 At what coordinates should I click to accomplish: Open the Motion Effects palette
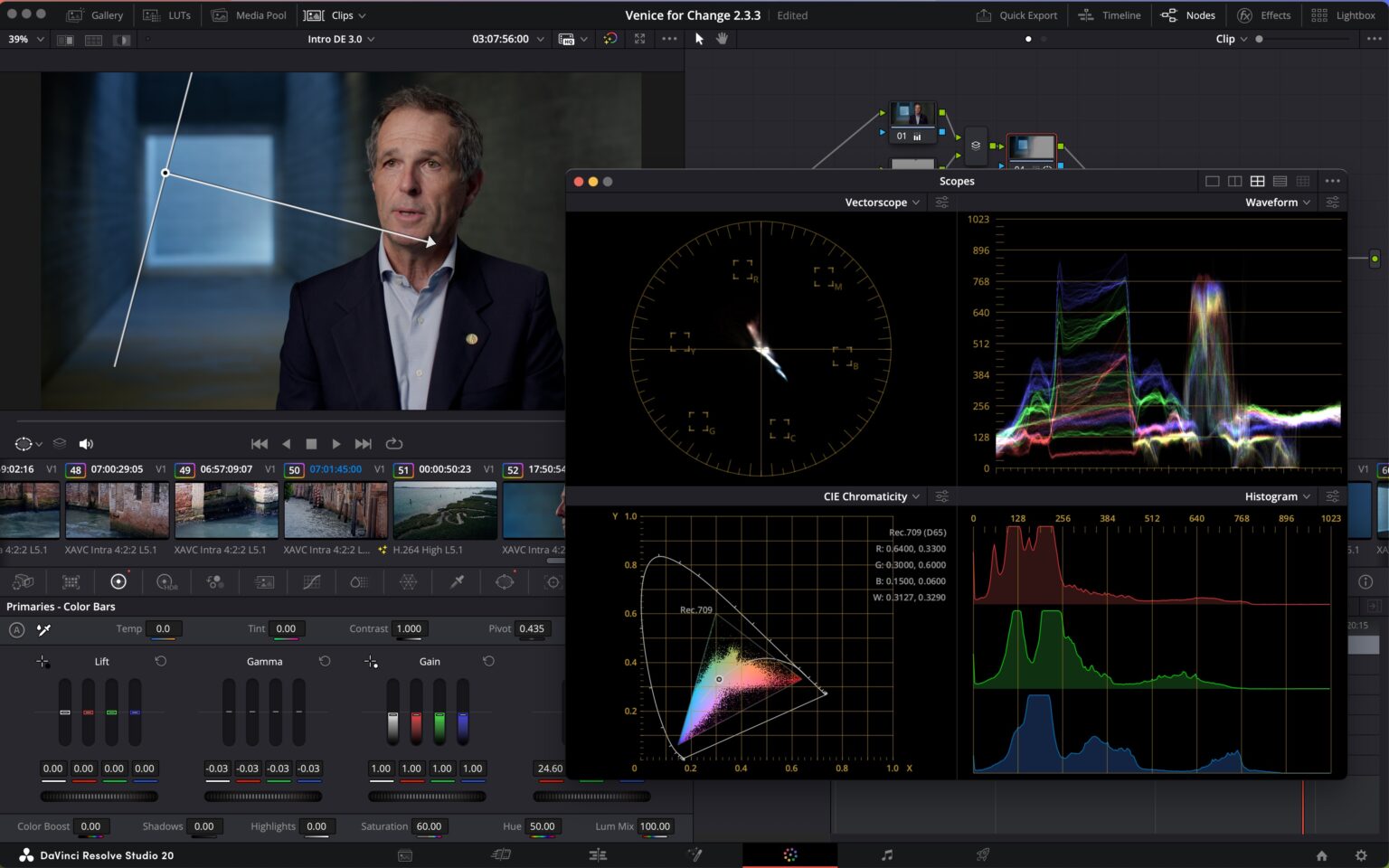[264, 582]
